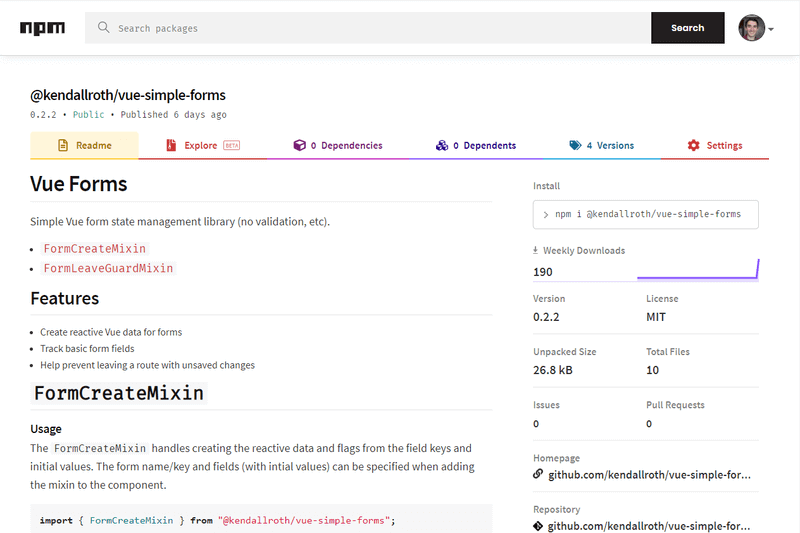Click the Readme file icon
The width and height of the screenshot is (800, 533).
pyautogui.click(x=63, y=146)
